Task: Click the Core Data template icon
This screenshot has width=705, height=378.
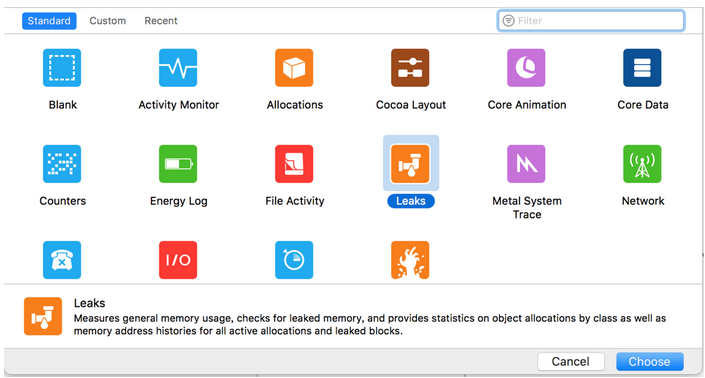Action: (642, 68)
